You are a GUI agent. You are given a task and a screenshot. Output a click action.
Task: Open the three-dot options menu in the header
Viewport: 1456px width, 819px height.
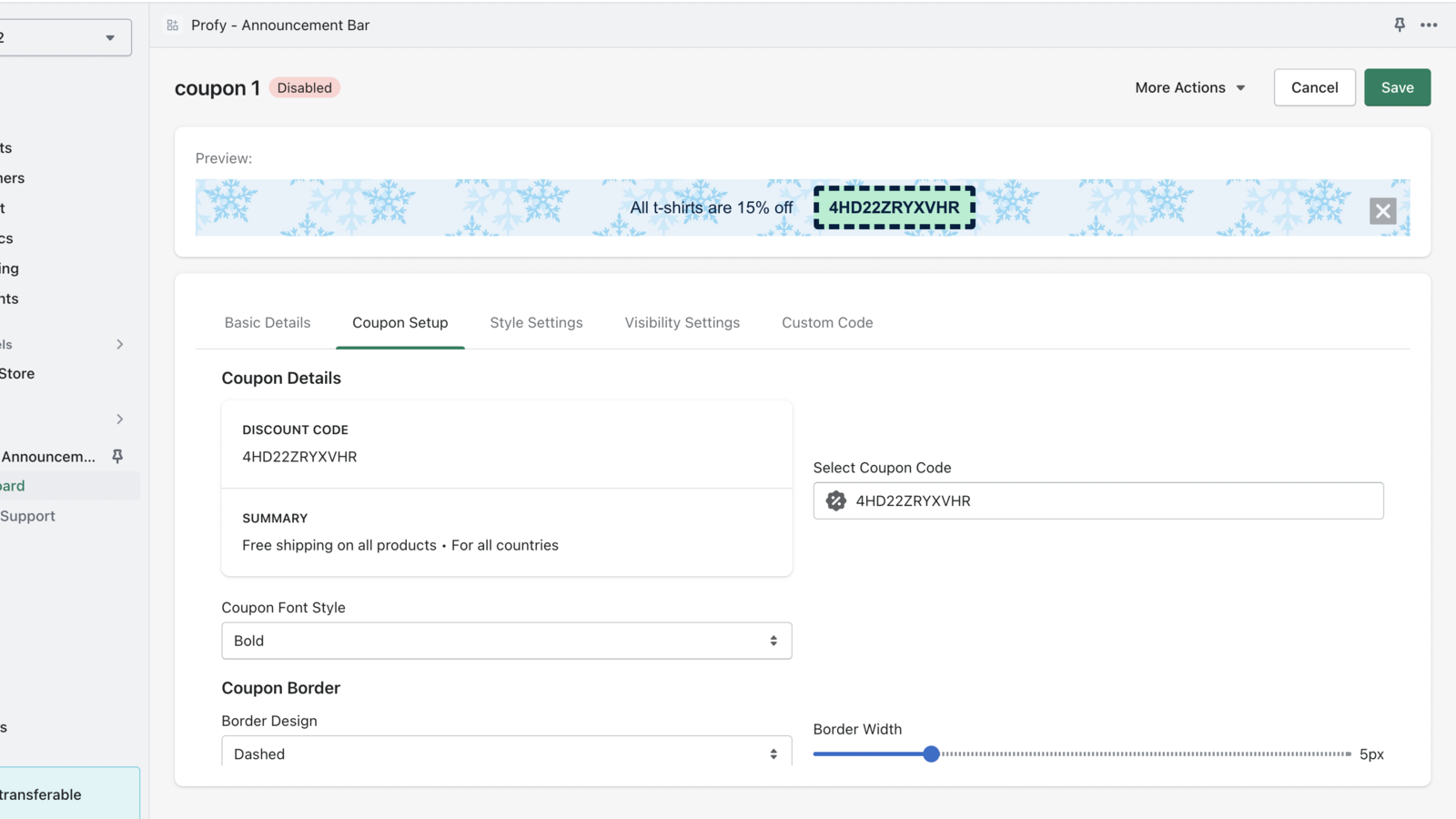click(x=1429, y=25)
